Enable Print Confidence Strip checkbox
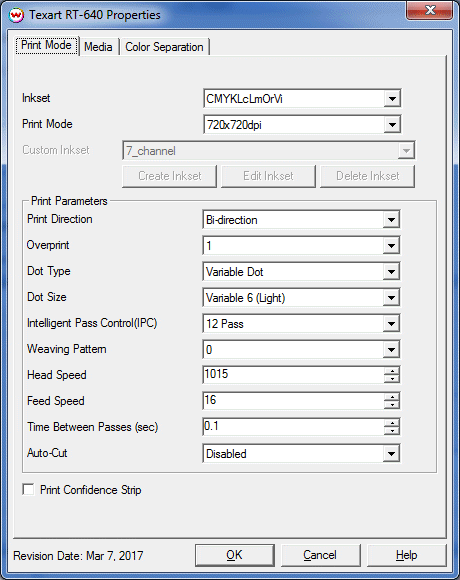Viewport: 460px width, 580px height. point(28,489)
